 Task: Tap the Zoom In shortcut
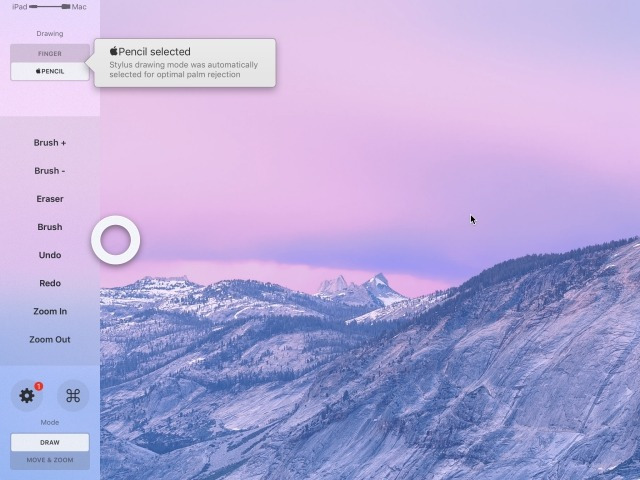coord(50,311)
